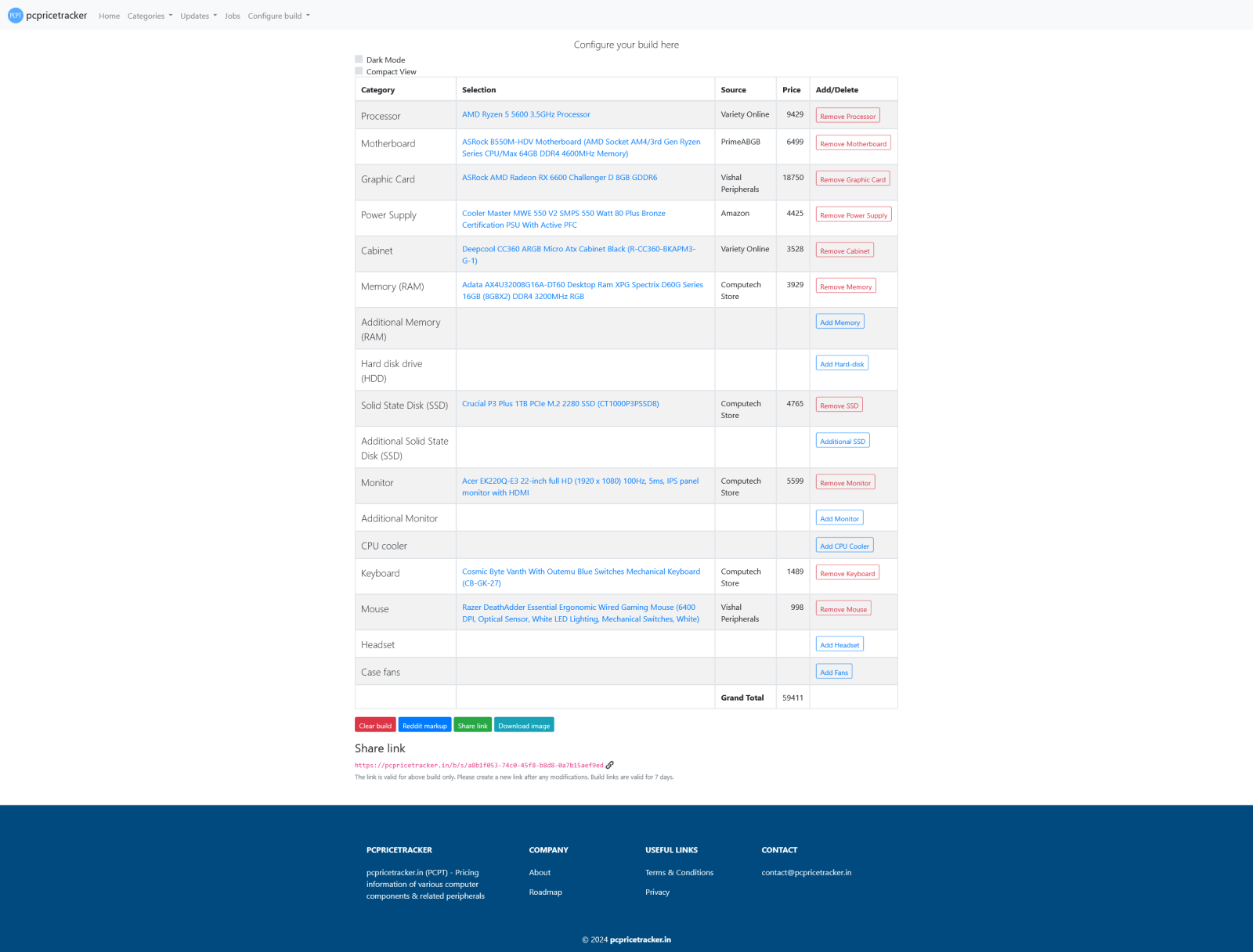The image size is (1253, 952).
Task: Open Cooler Master MWE 550 PSU link
Action: pyautogui.click(x=564, y=218)
